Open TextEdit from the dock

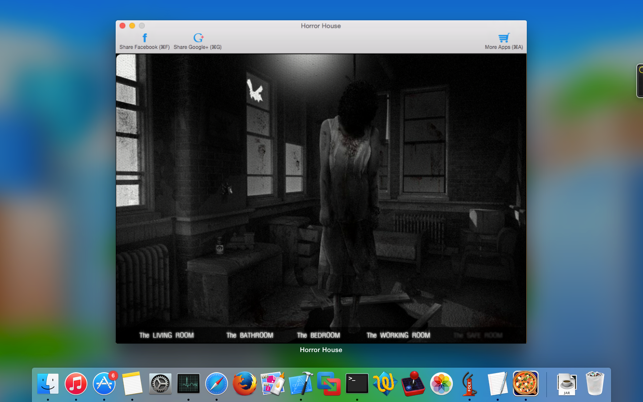(497, 384)
